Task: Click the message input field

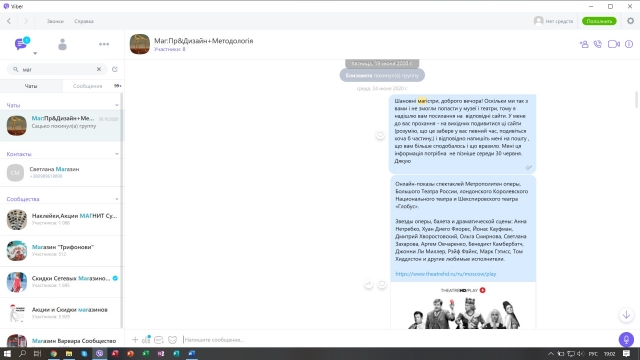Action: (398, 340)
